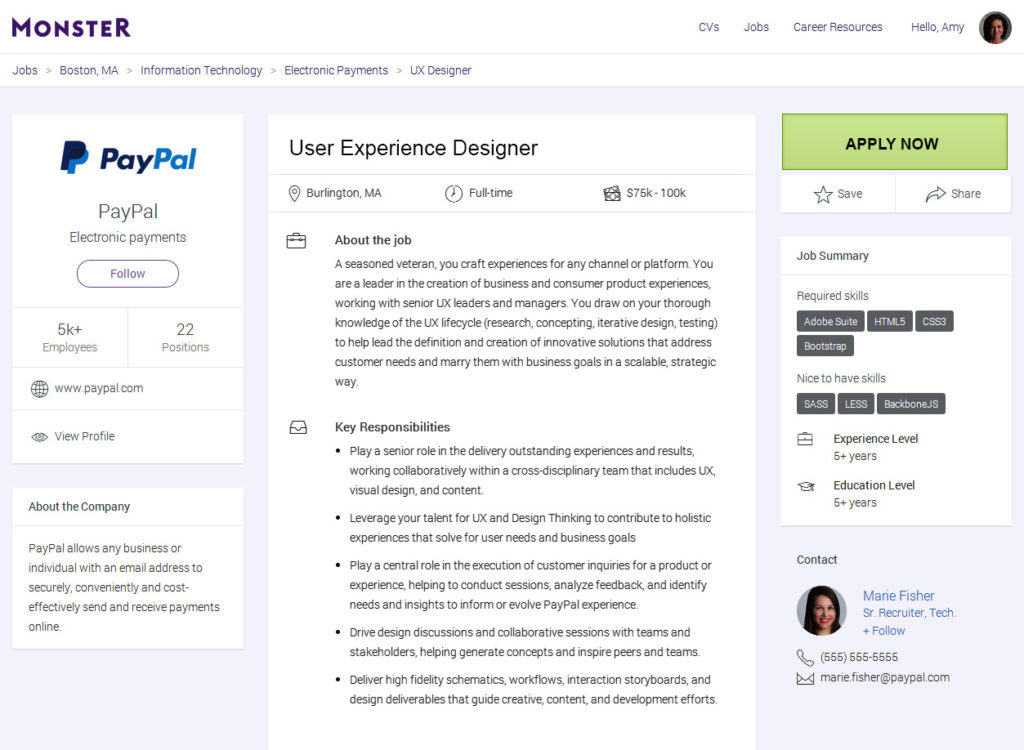Screen dimensions: 1024x750
Task: Open Amy's profile avatar
Action: click(995, 27)
